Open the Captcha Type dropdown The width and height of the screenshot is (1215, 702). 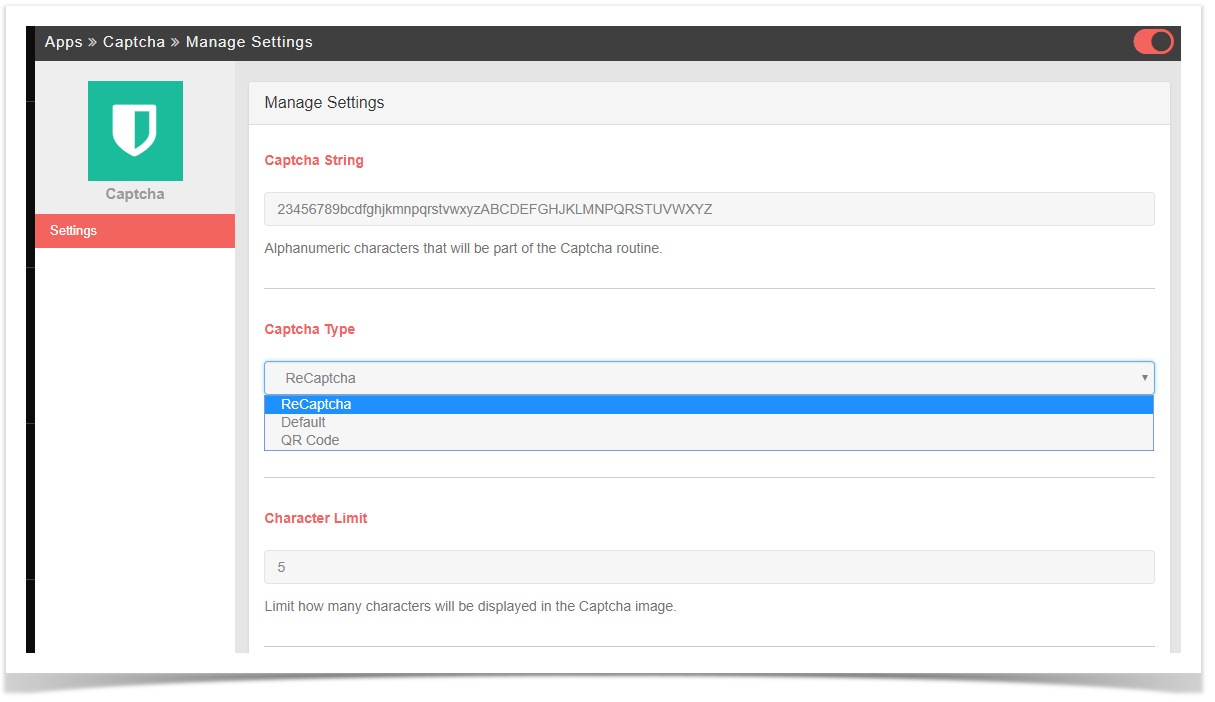[709, 378]
